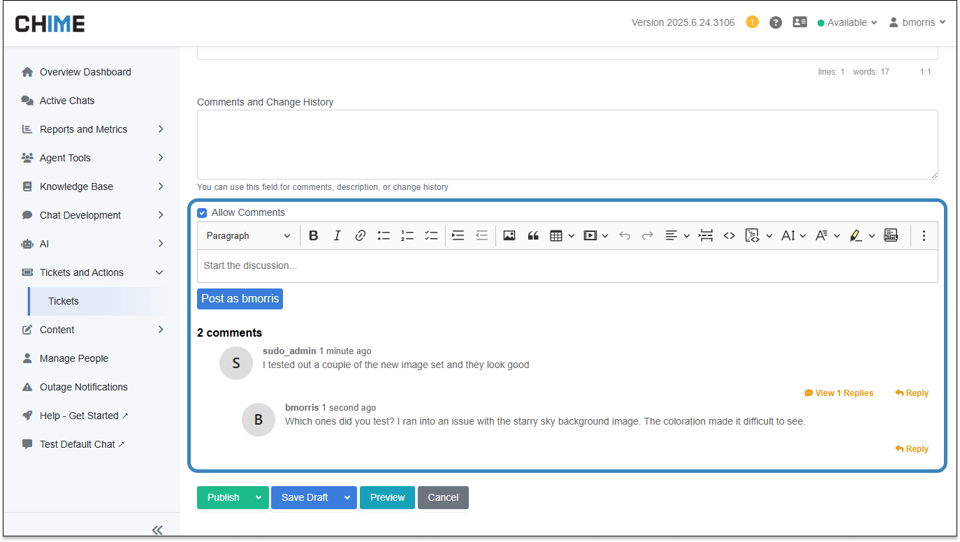Image resolution: width=960 pixels, height=542 pixels.
Task: Click the yellow alert notification icon
Action: (x=752, y=22)
